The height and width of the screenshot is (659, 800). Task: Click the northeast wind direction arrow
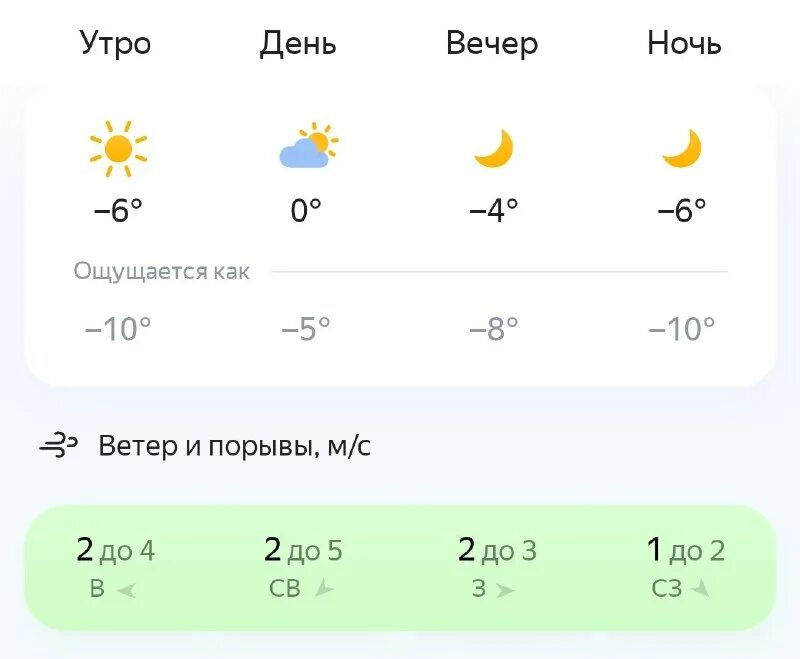tap(323, 589)
